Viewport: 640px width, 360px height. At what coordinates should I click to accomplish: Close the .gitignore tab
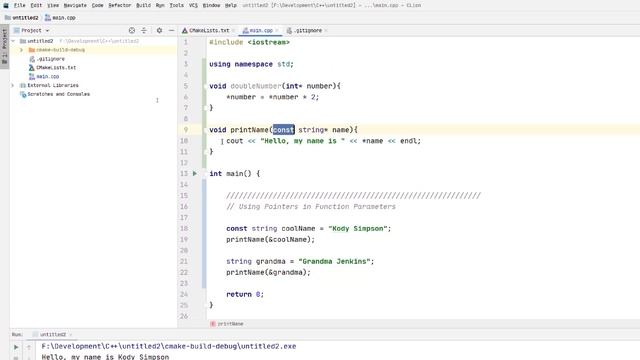tap(326, 30)
